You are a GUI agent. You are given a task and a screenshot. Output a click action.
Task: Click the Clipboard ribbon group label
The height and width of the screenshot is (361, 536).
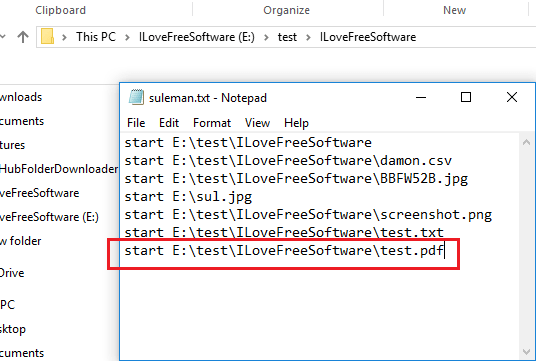[x=61, y=10]
